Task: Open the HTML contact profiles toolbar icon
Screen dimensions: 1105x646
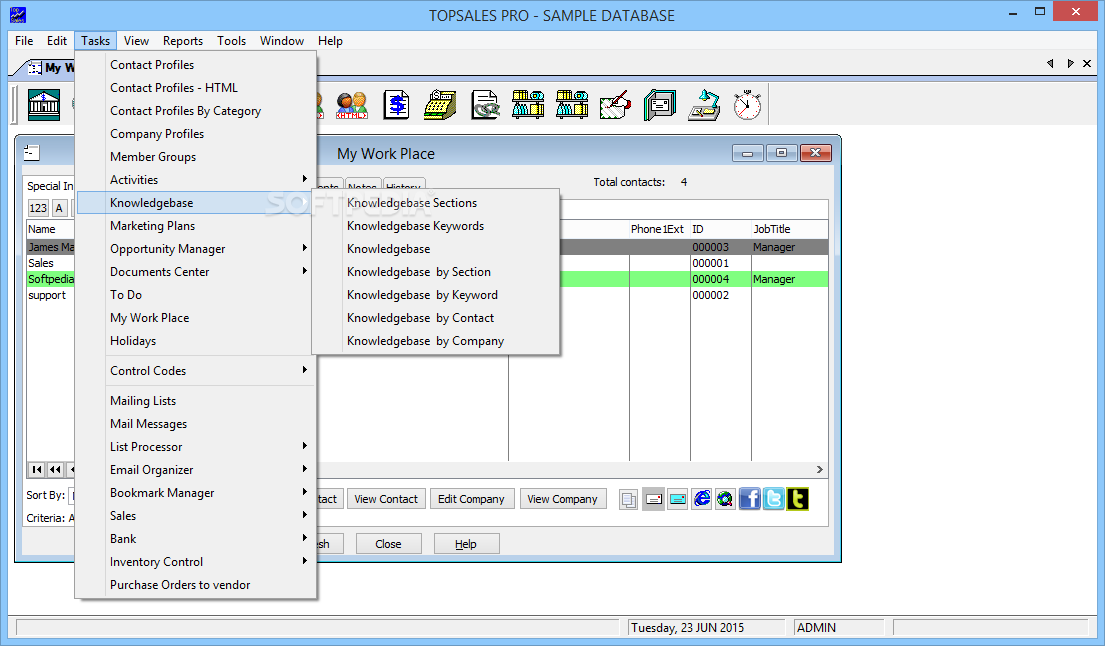Action: click(x=352, y=105)
